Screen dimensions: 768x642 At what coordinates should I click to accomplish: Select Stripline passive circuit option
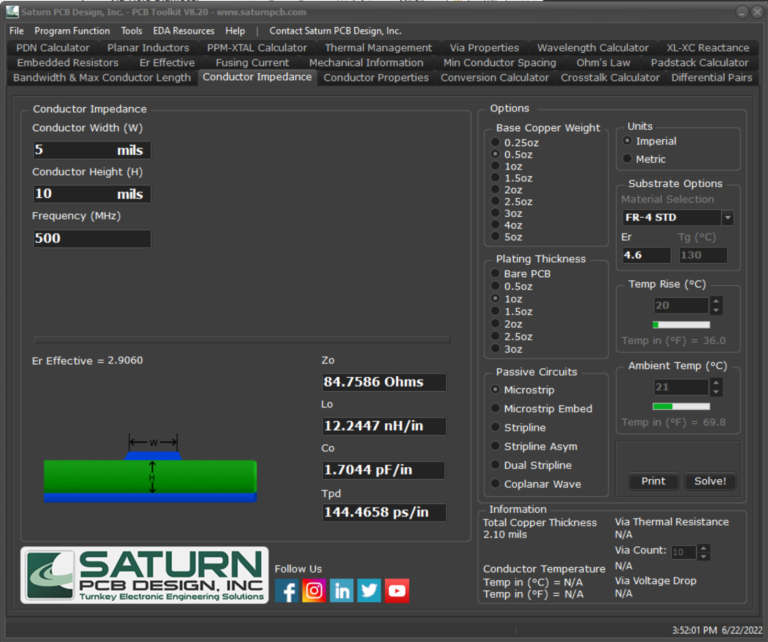tap(495, 428)
